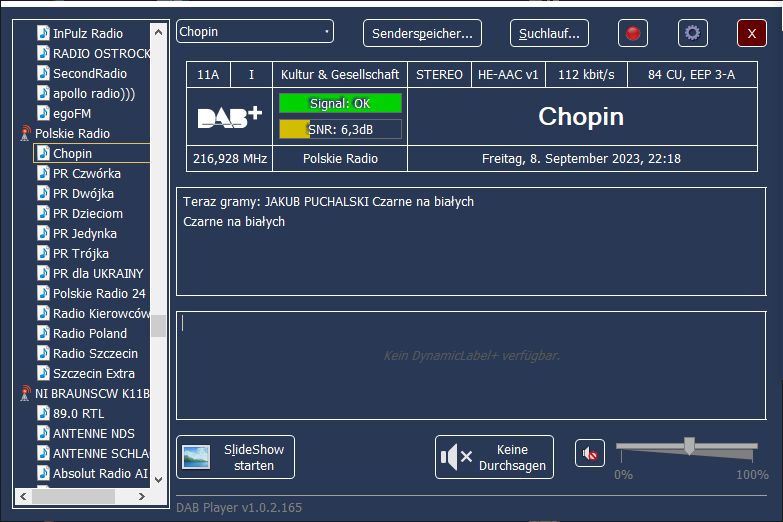Start the Suchlauf station scan
Image resolution: width=783 pixels, height=522 pixels.
click(x=549, y=33)
